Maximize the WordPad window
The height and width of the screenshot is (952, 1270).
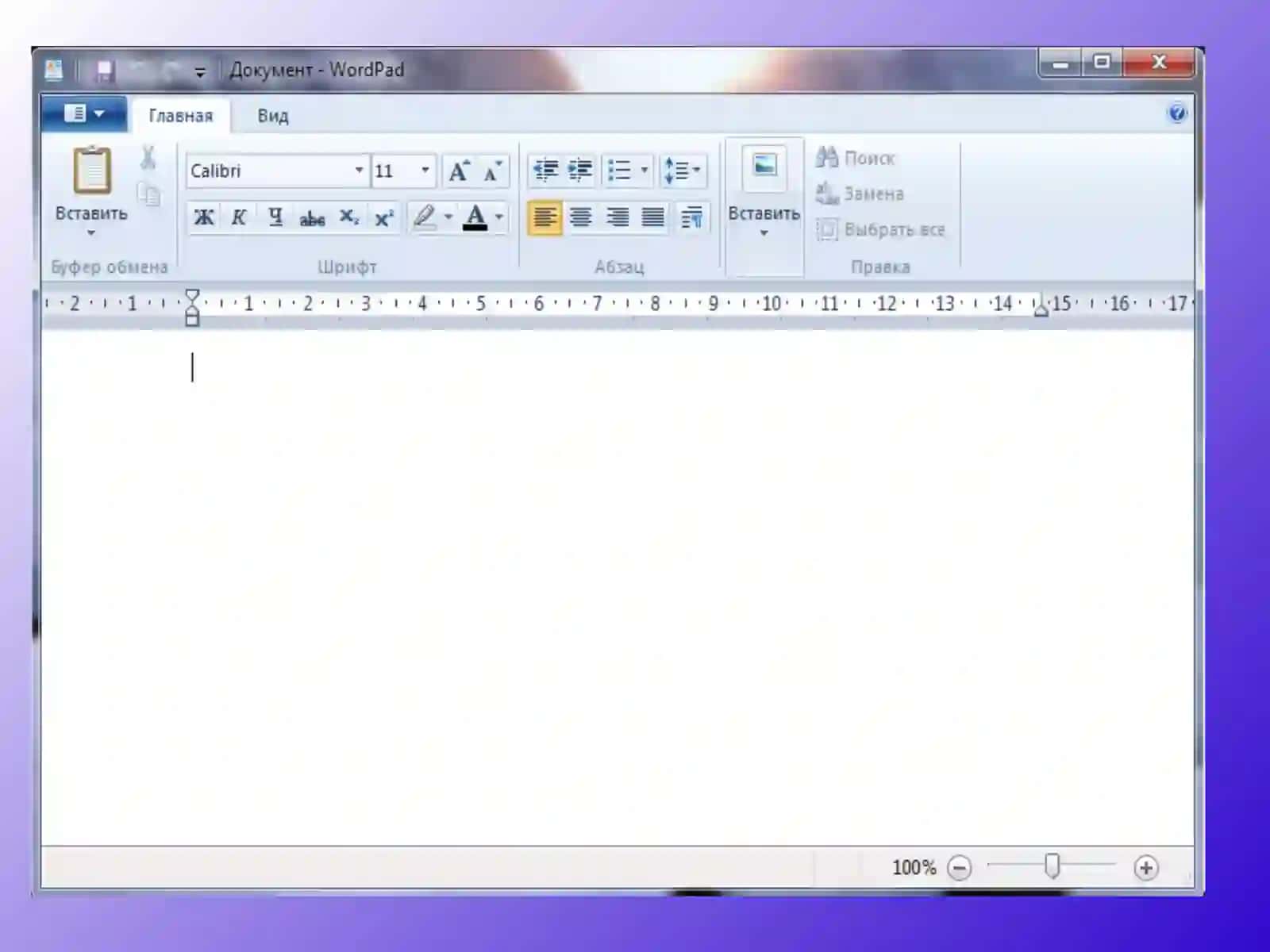pyautogui.click(x=1102, y=62)
